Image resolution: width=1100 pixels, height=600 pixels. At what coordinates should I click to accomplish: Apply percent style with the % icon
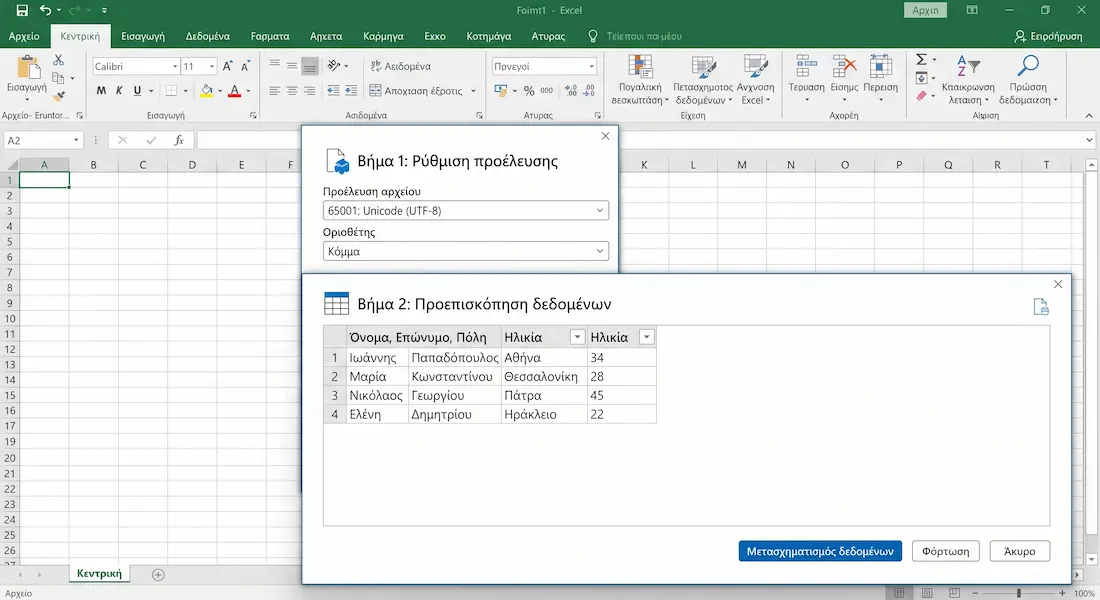click(x=529, y=91)
